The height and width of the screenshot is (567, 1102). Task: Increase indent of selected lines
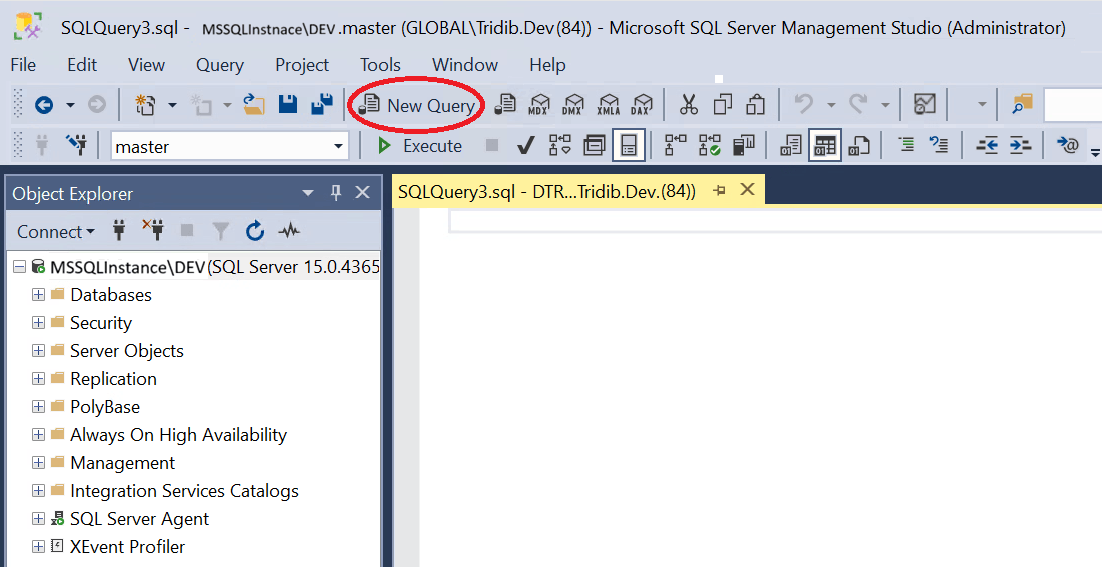click(1020, 145)
